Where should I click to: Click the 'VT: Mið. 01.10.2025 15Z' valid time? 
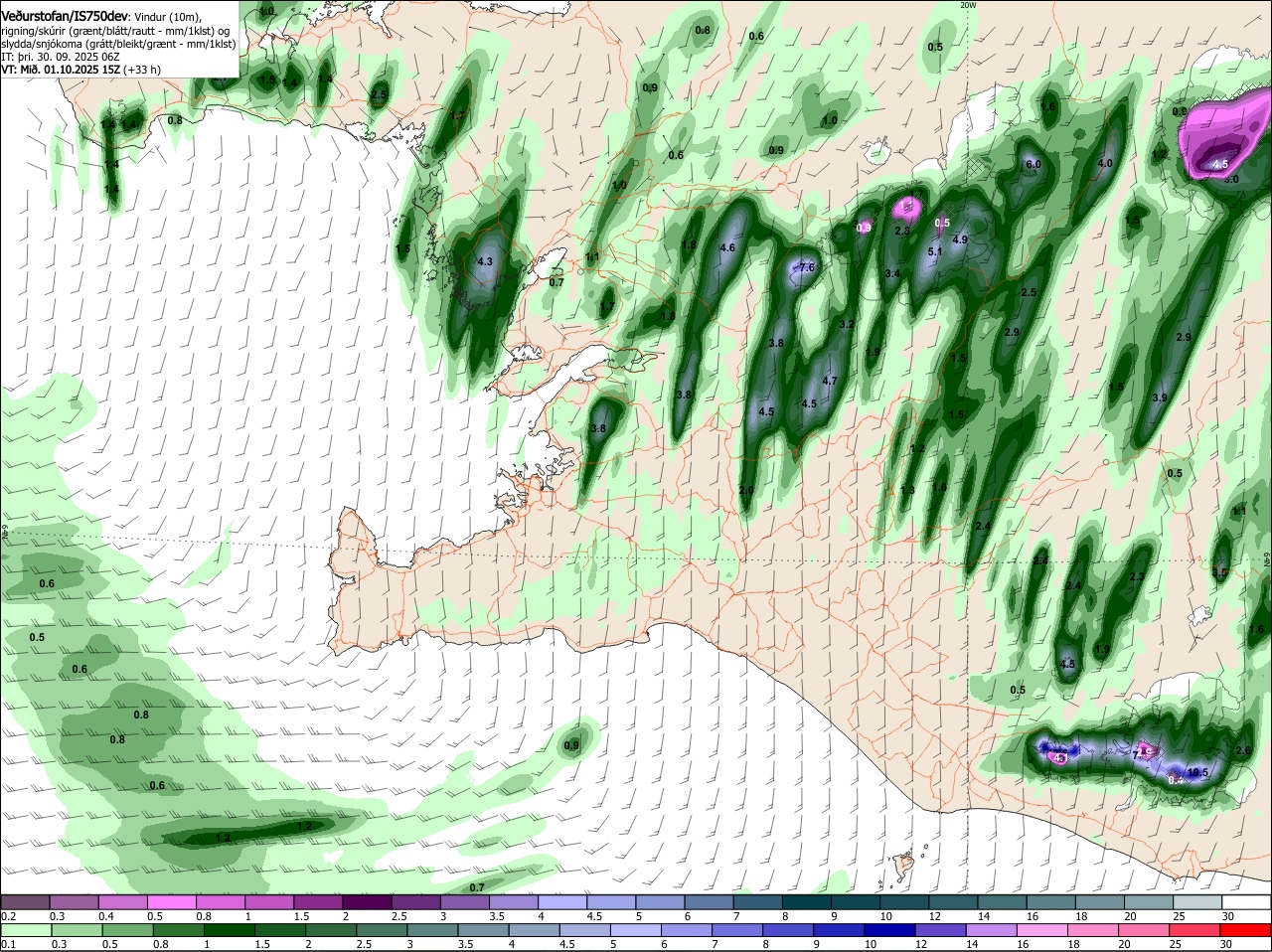pyautogui.click(x=62, y=70)
